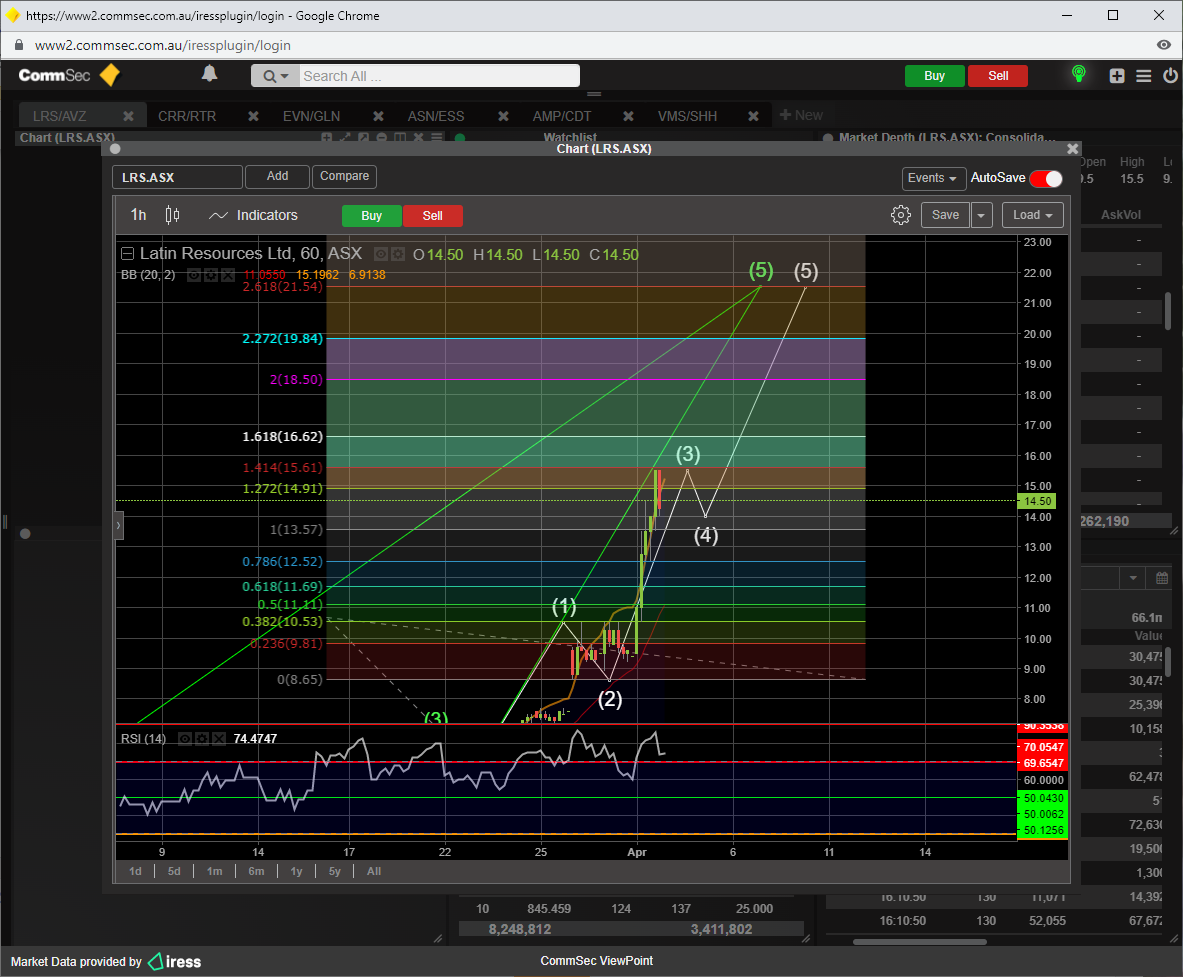The height and width of the screenshot is (977, 1183).
Task: Change the candlestick chart type icon
Action: coord(172,215)
